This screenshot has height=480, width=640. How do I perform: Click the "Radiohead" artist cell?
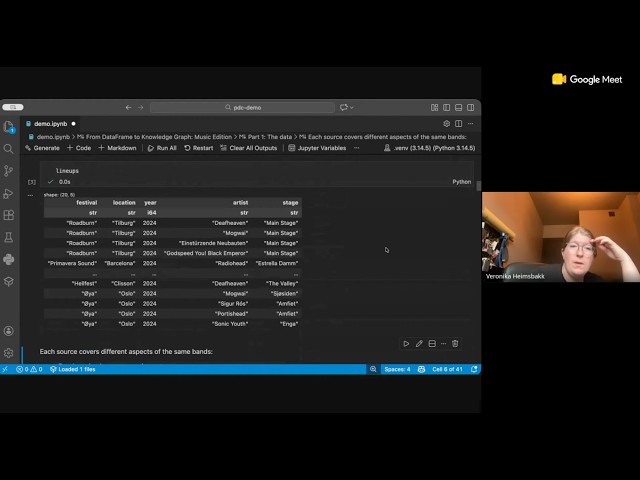232,263
